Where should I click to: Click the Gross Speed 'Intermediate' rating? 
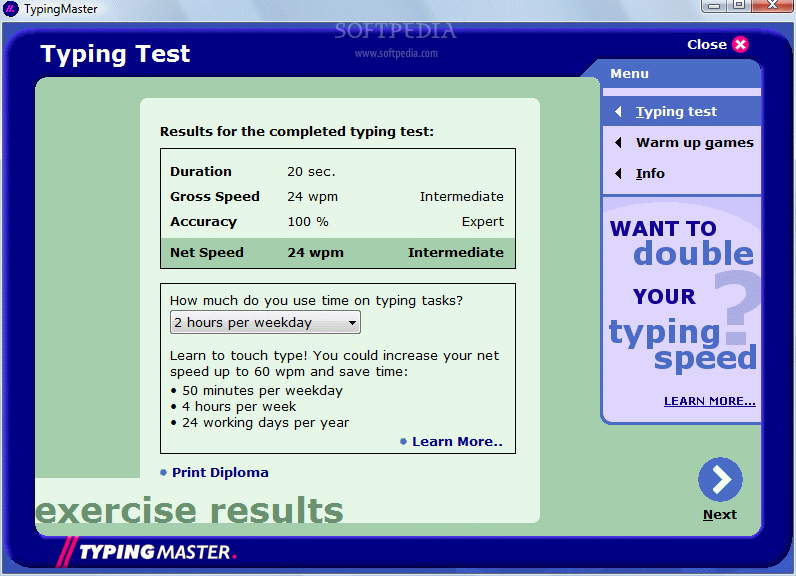click(x=462, y=197)
